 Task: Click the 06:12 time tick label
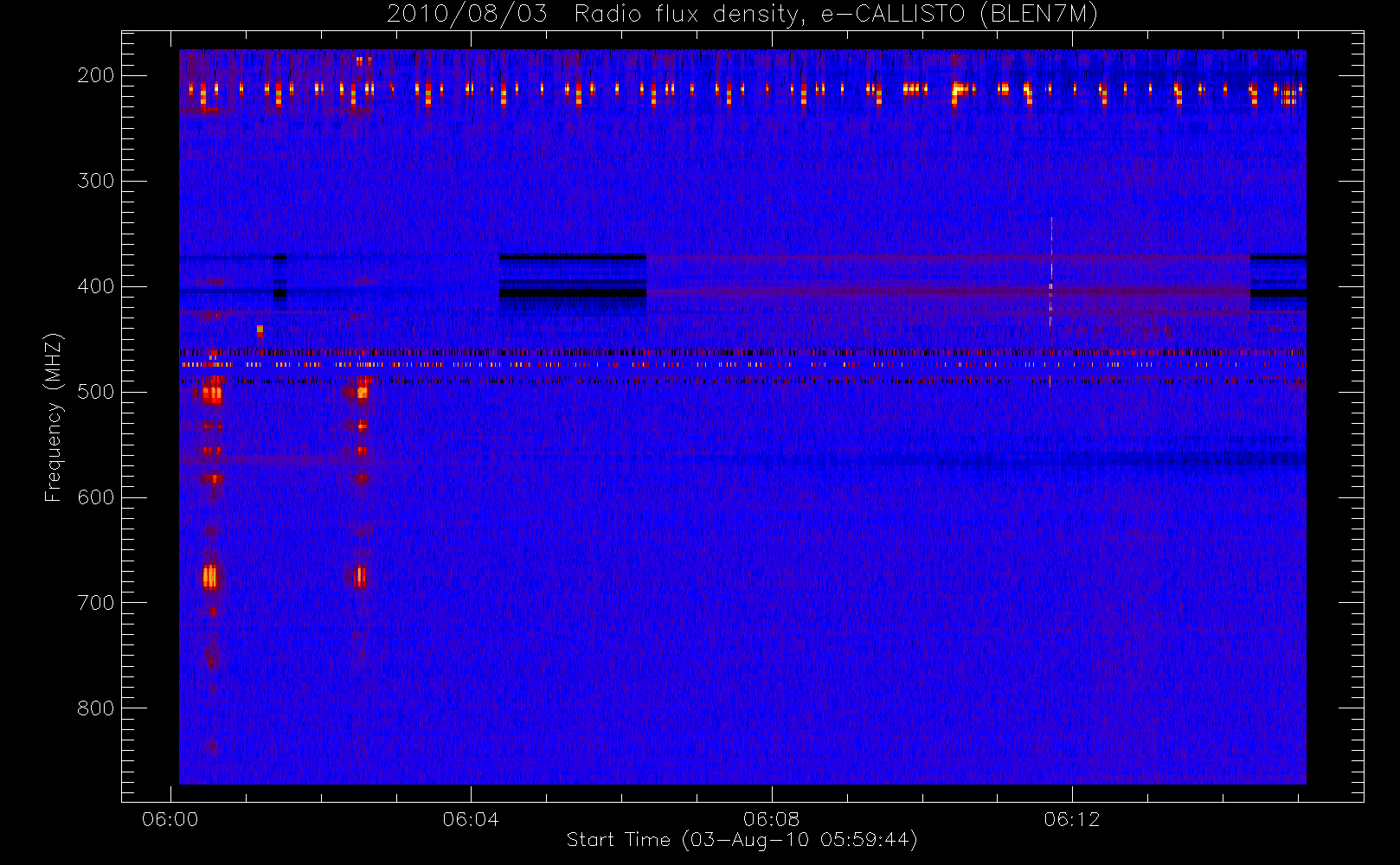point(1072,819)
